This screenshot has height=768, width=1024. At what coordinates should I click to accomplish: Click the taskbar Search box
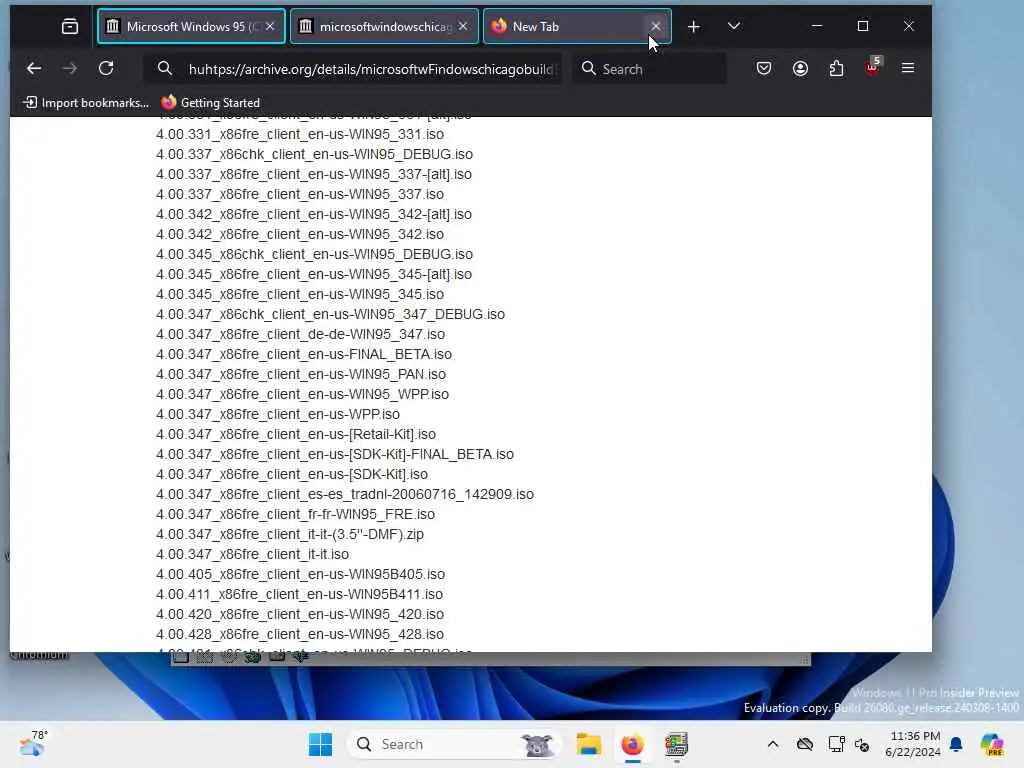pyautogui.click(x=455, y=744)
